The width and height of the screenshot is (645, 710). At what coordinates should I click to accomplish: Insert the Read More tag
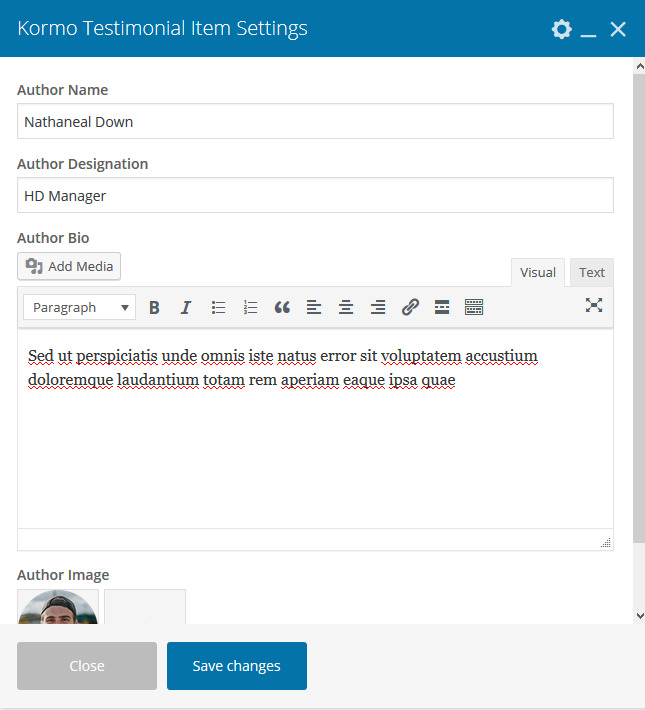pos(442,308)
